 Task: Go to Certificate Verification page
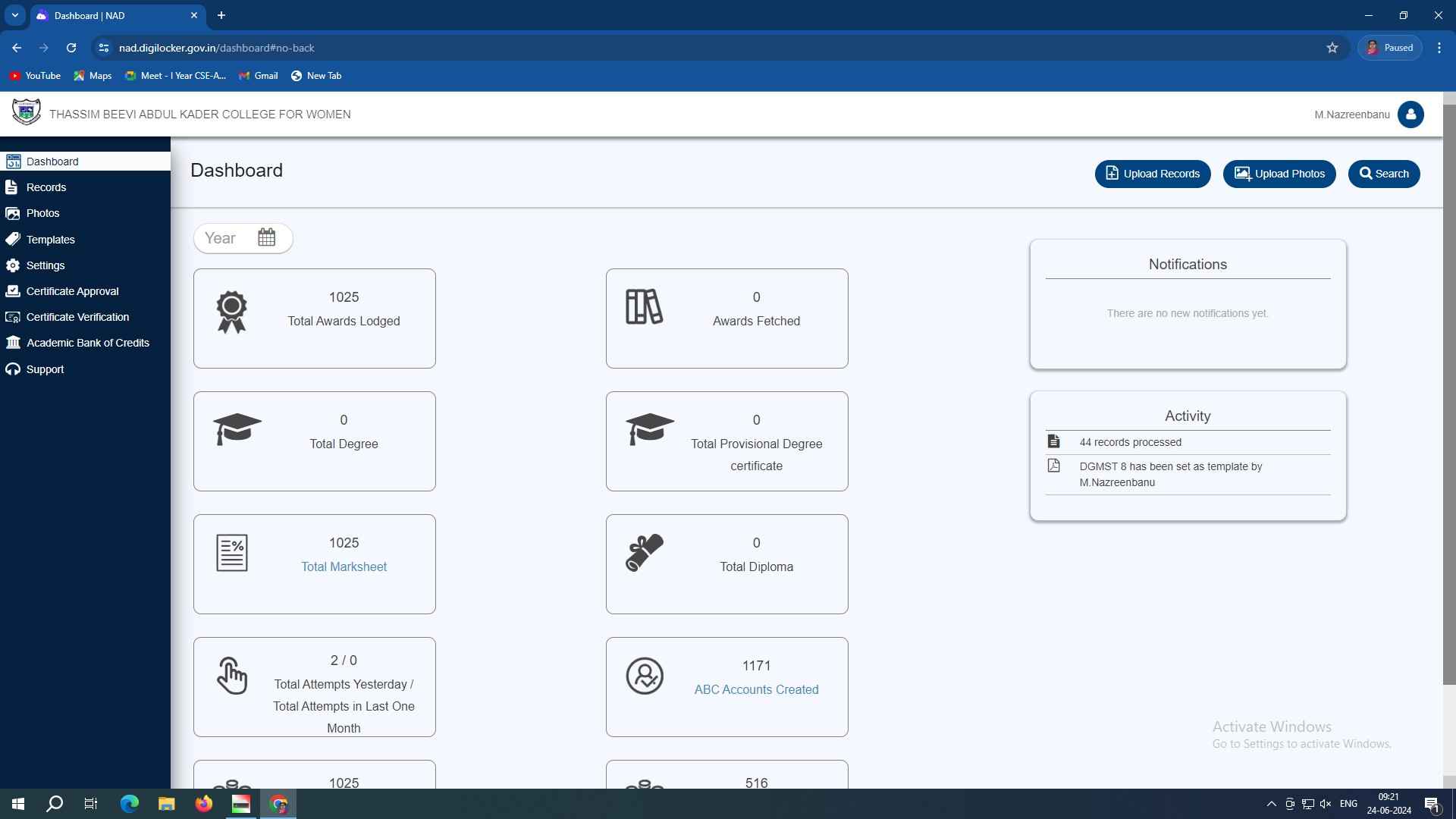[x=77, y=317]
